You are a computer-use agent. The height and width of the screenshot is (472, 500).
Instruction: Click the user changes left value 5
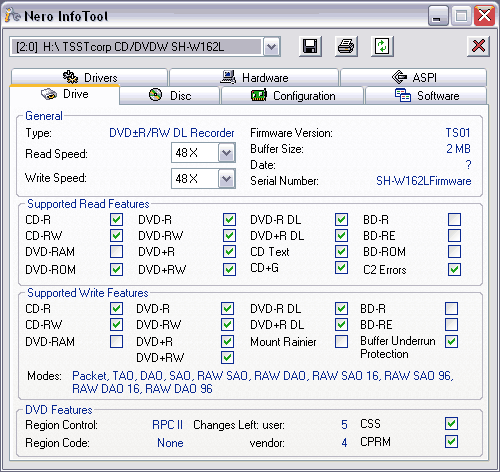344,425
